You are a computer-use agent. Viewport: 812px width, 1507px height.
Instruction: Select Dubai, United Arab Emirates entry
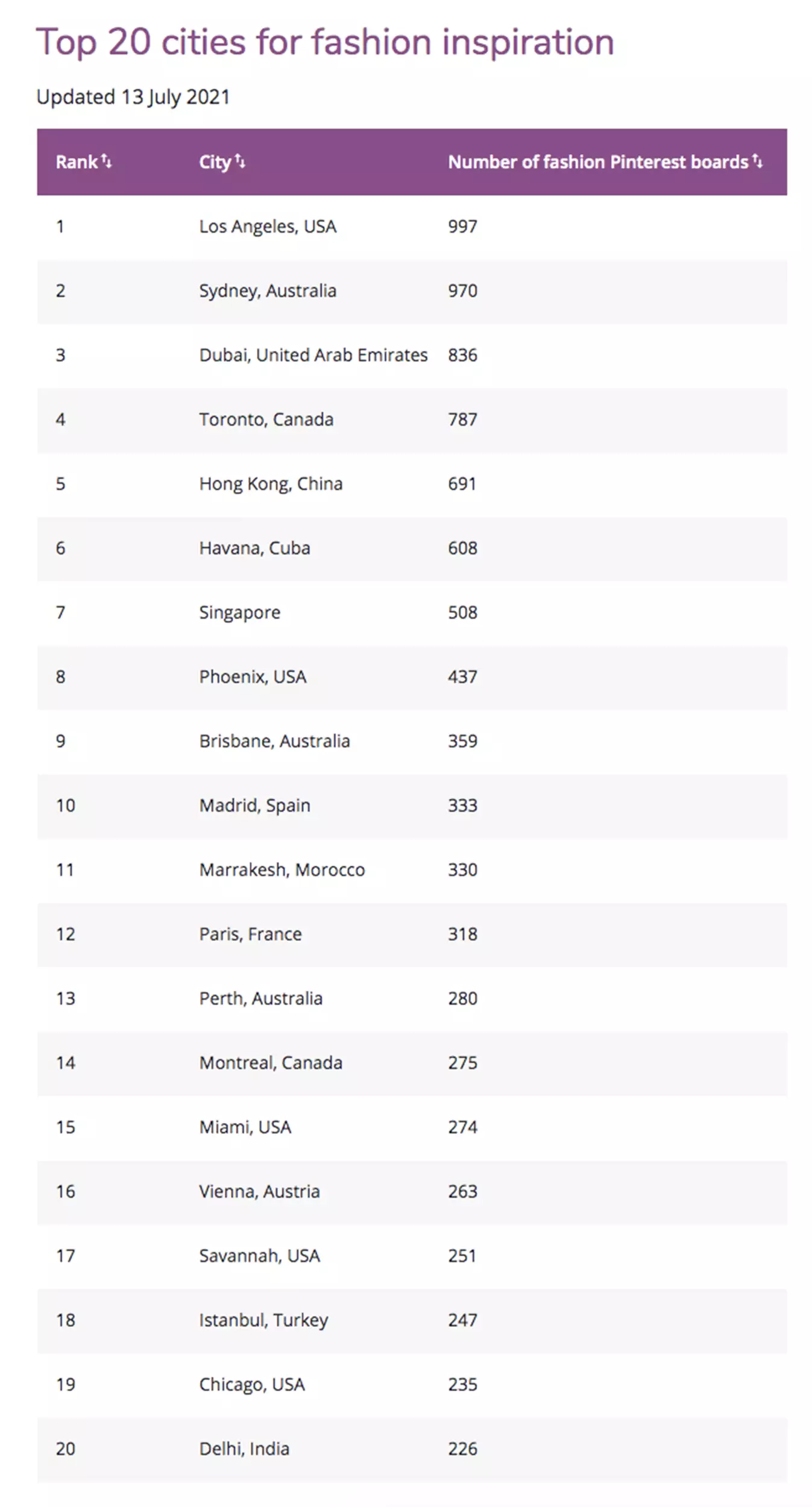[x=313, y=355]
